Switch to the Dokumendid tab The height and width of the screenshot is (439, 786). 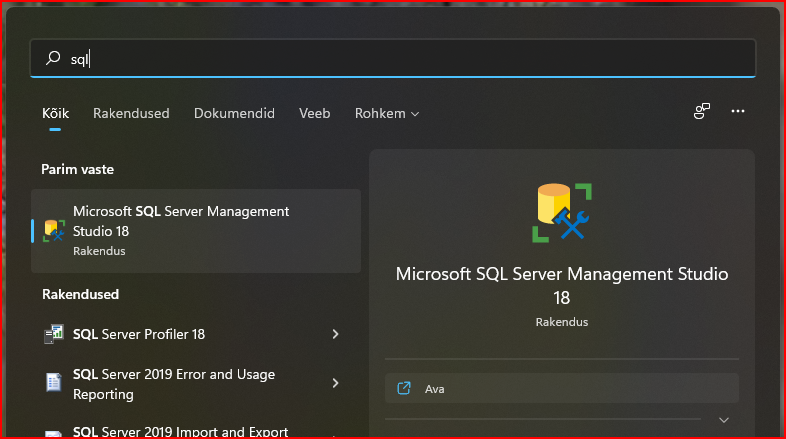234,114
